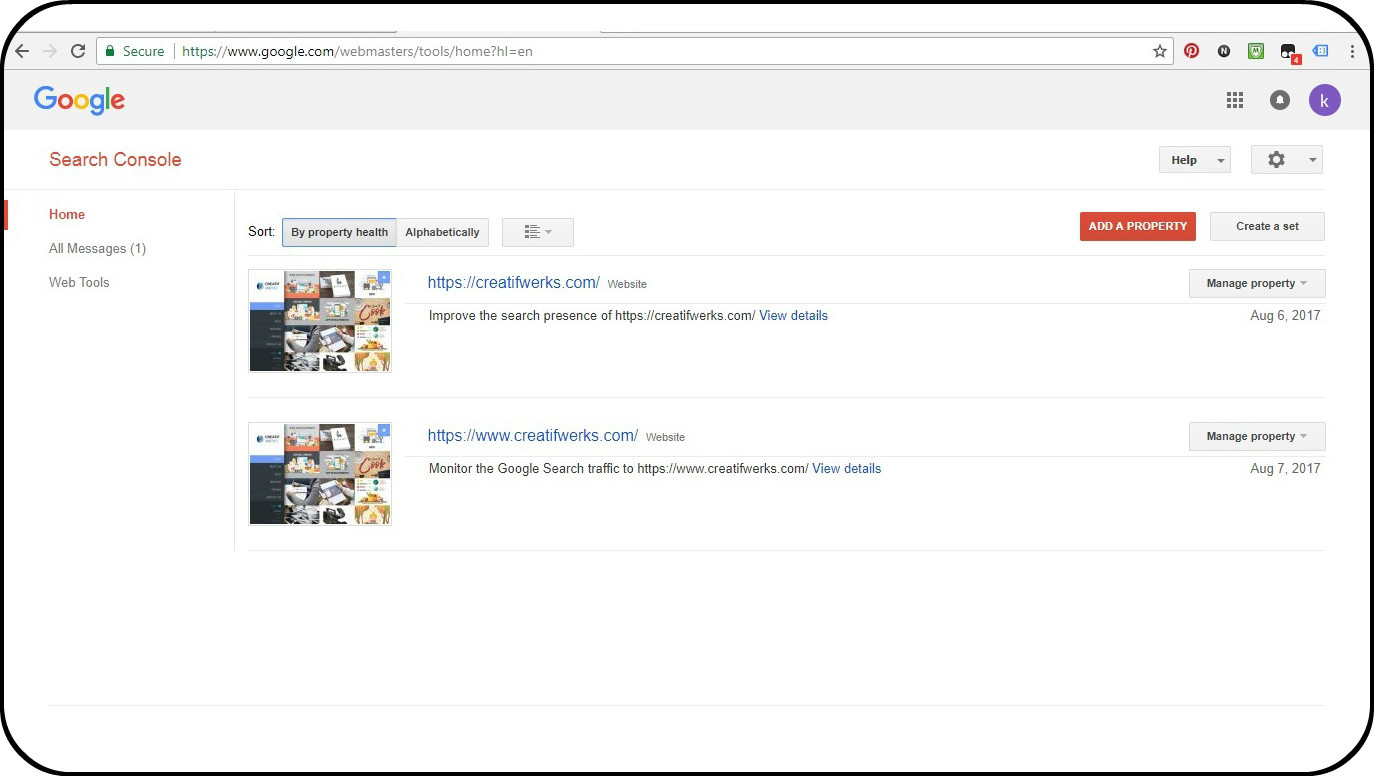Open the Help dropdown
Screen dimensions: 1374x776
pos(1195,160)
